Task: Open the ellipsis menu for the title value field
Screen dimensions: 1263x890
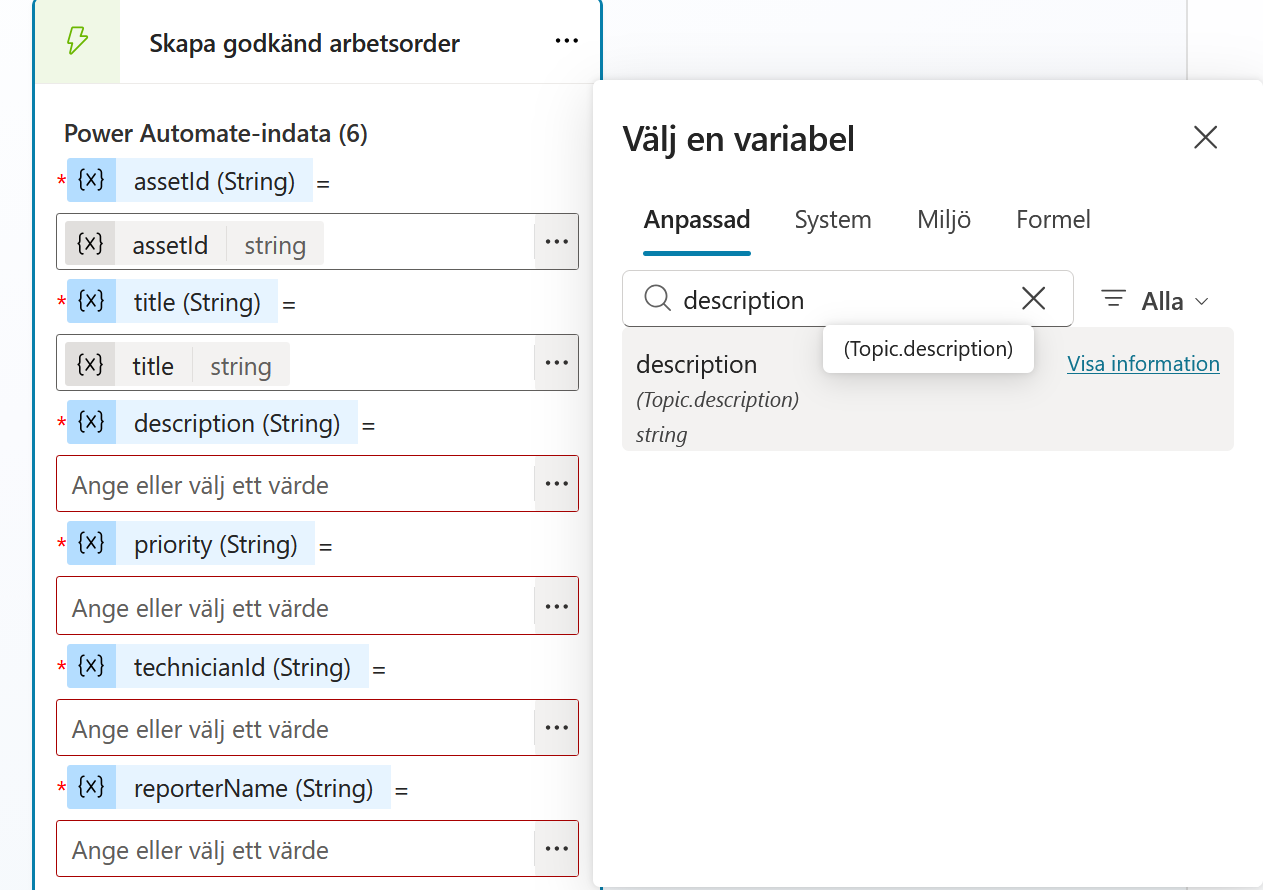Action: coord(556,363)
